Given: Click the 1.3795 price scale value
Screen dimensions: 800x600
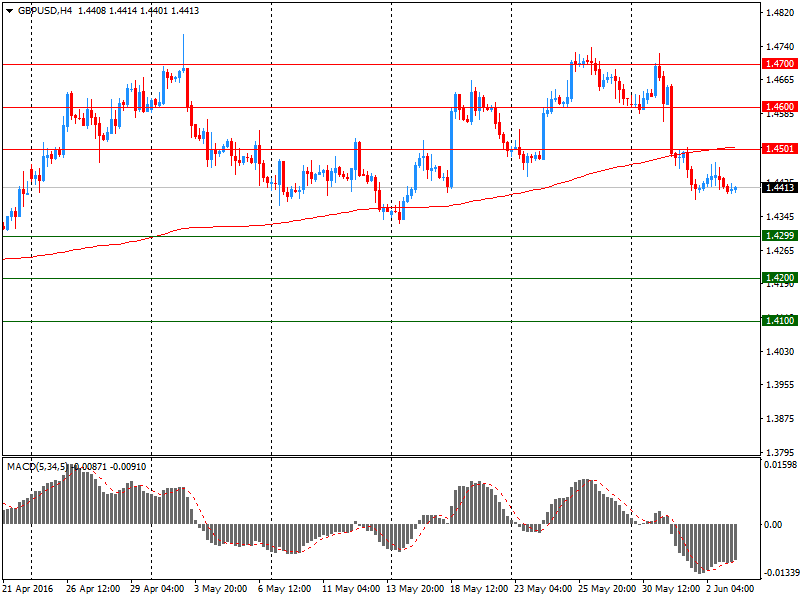Looking at the screenshot, I should point(780,453).
